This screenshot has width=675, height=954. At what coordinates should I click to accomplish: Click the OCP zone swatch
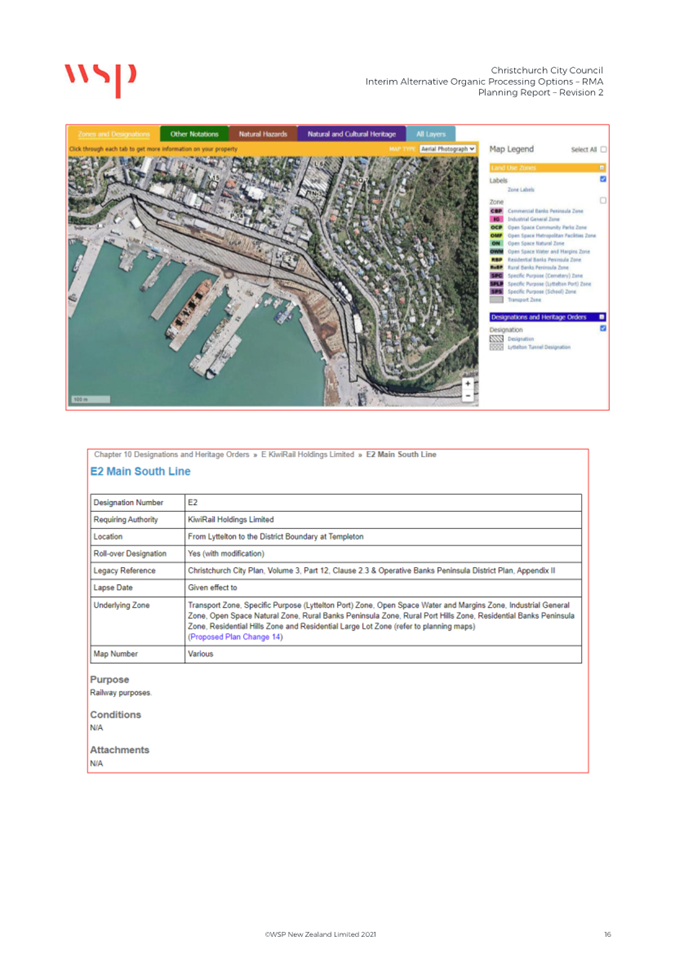point(497,228)
